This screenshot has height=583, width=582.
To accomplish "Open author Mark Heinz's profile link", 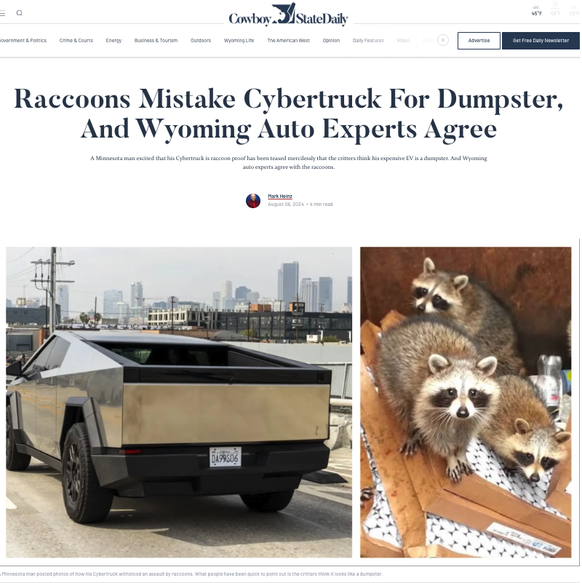I will click(280, 196).
